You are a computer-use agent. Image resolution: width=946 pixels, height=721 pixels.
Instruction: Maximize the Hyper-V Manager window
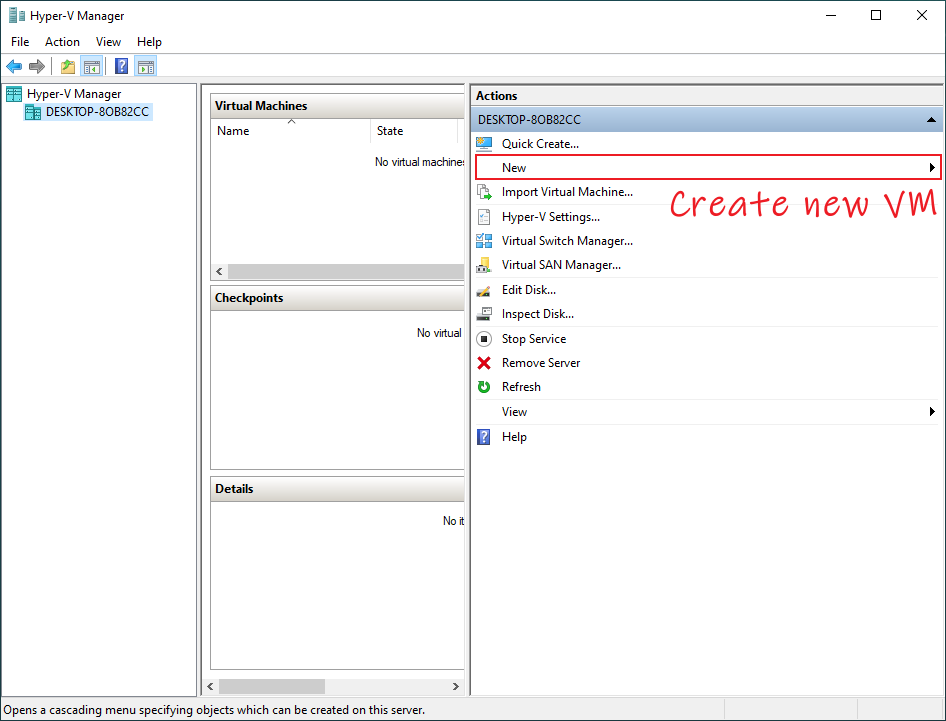coord(876,15)
